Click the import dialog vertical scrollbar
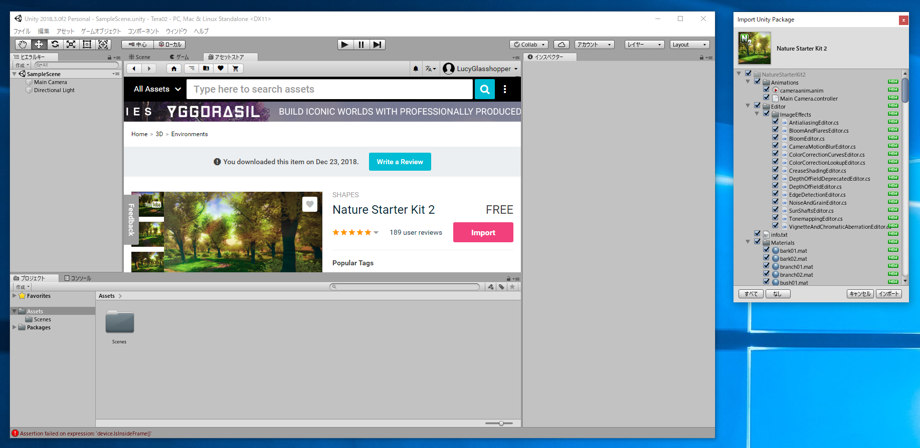920x448 pixels. pyautogui.click(x=905, y=88)
